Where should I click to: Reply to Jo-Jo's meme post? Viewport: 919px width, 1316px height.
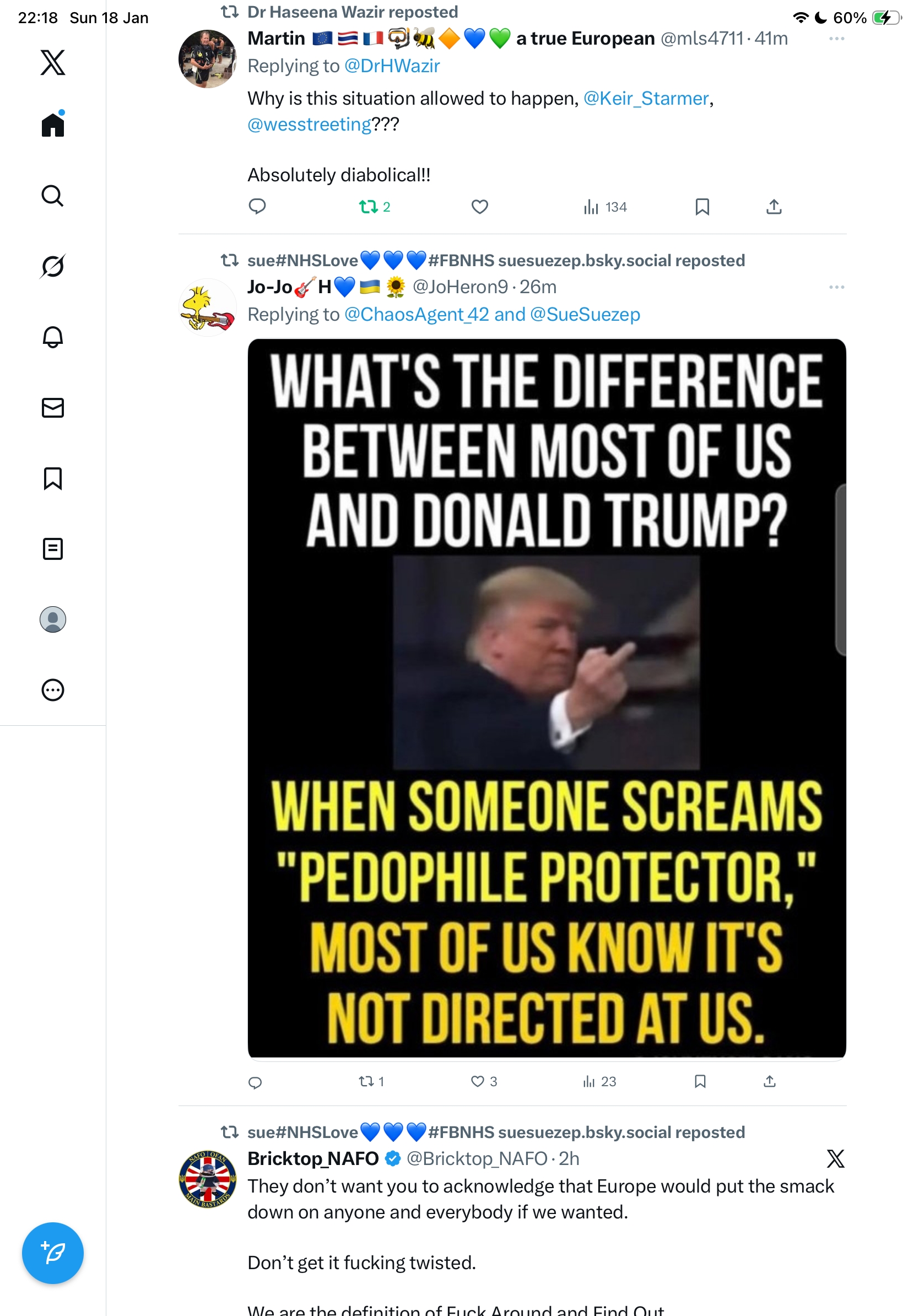pos(256,1082)
